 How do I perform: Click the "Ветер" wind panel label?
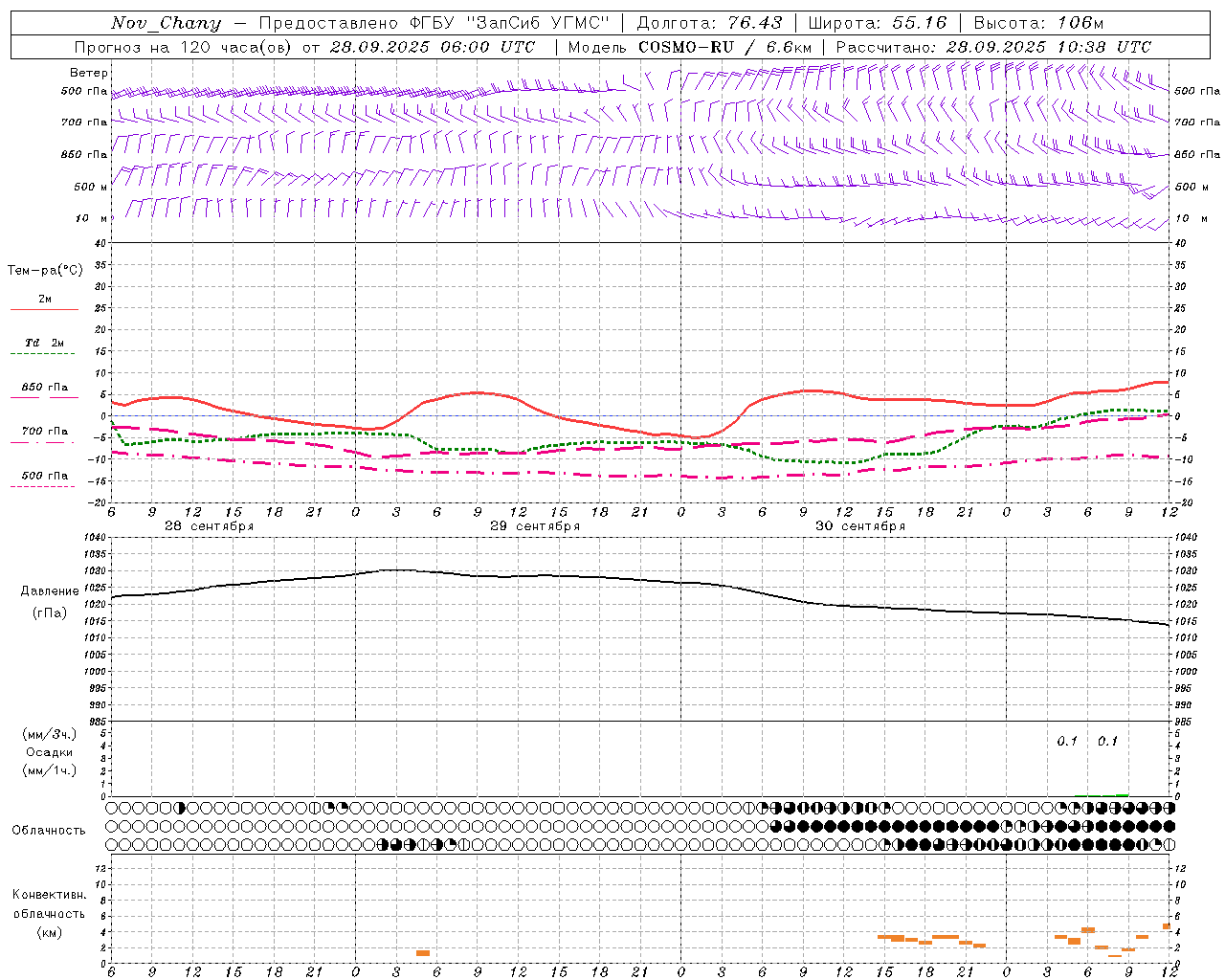(89, 73)
